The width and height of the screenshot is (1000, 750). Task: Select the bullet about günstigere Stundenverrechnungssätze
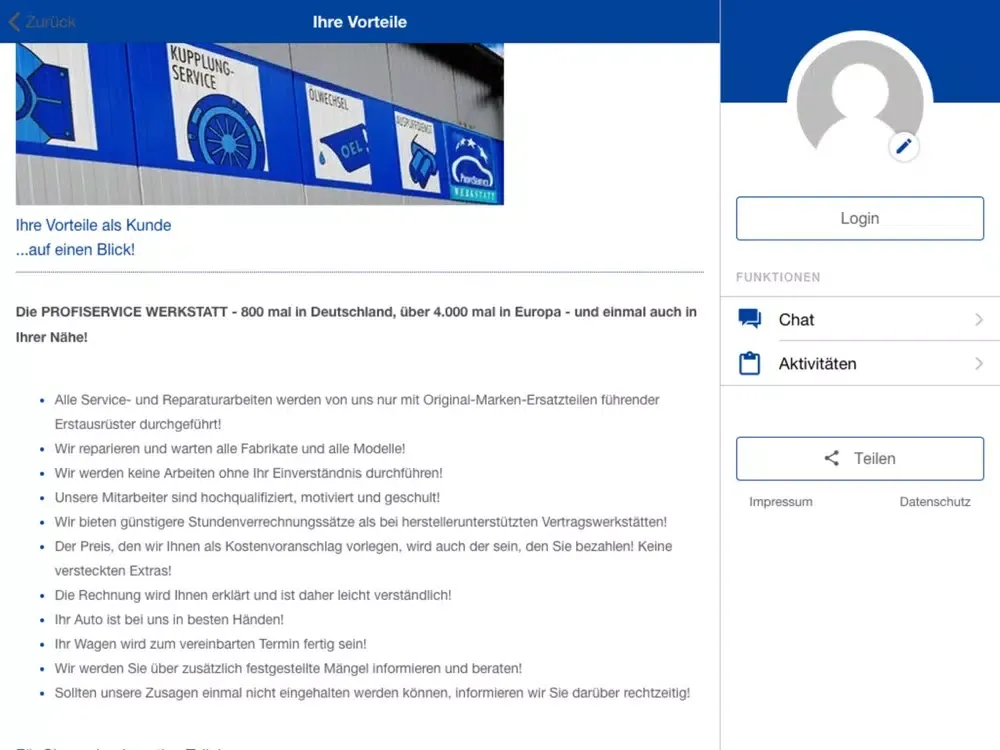pos(360,522)
